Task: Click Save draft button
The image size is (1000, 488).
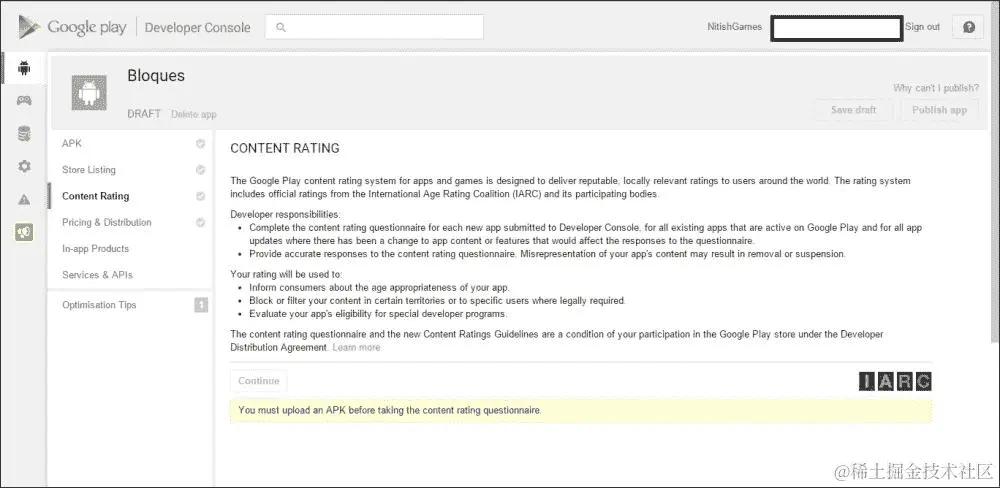Action: [x=853, y=110]
